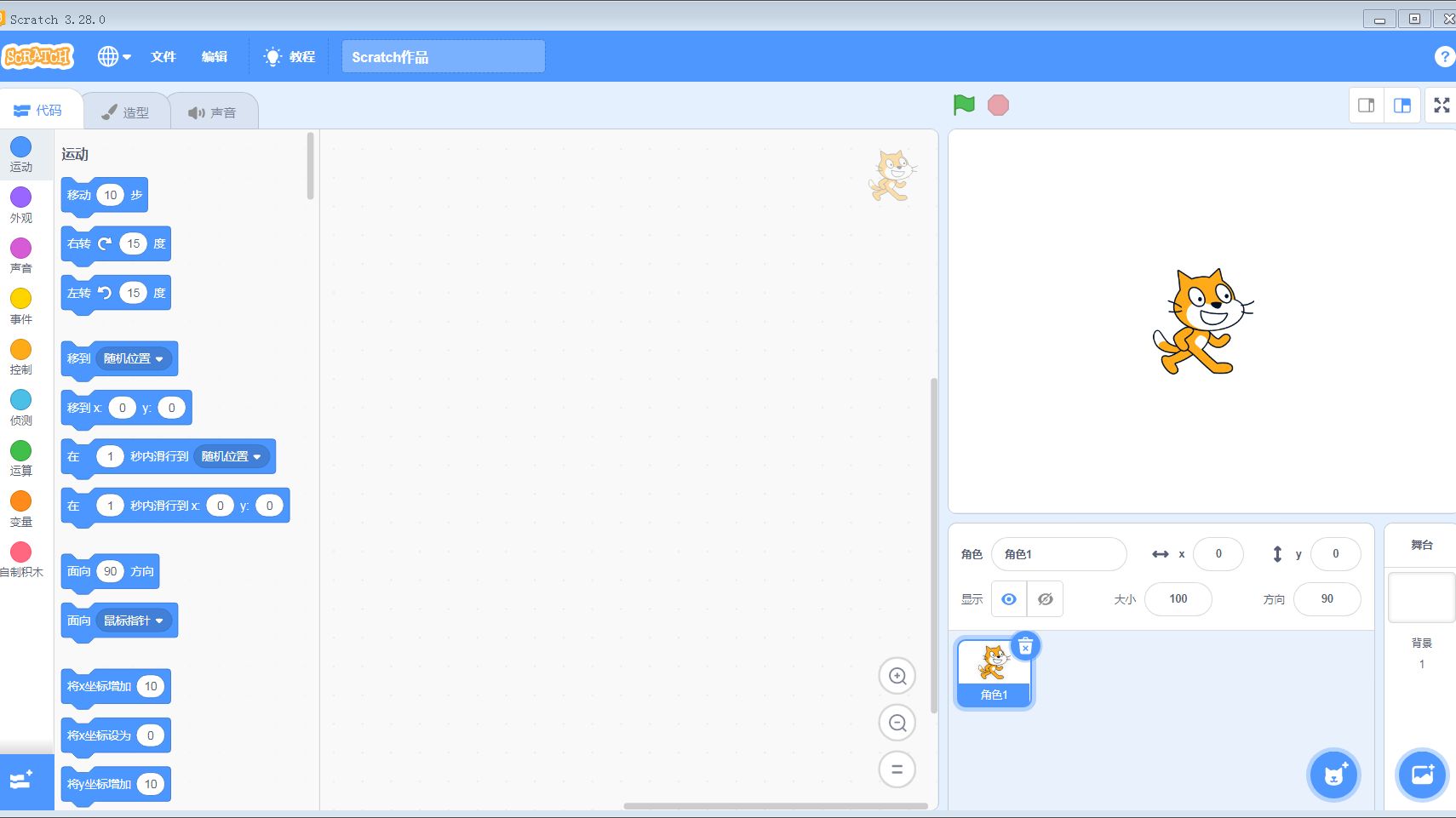Open the 编辑 menu
The image size is (1456, 818).
[x=215, y=56]
